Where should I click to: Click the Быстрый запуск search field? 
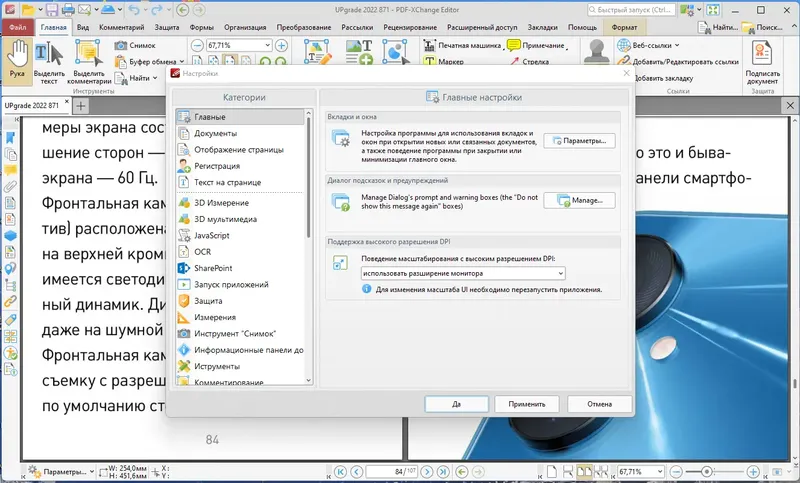631,10
